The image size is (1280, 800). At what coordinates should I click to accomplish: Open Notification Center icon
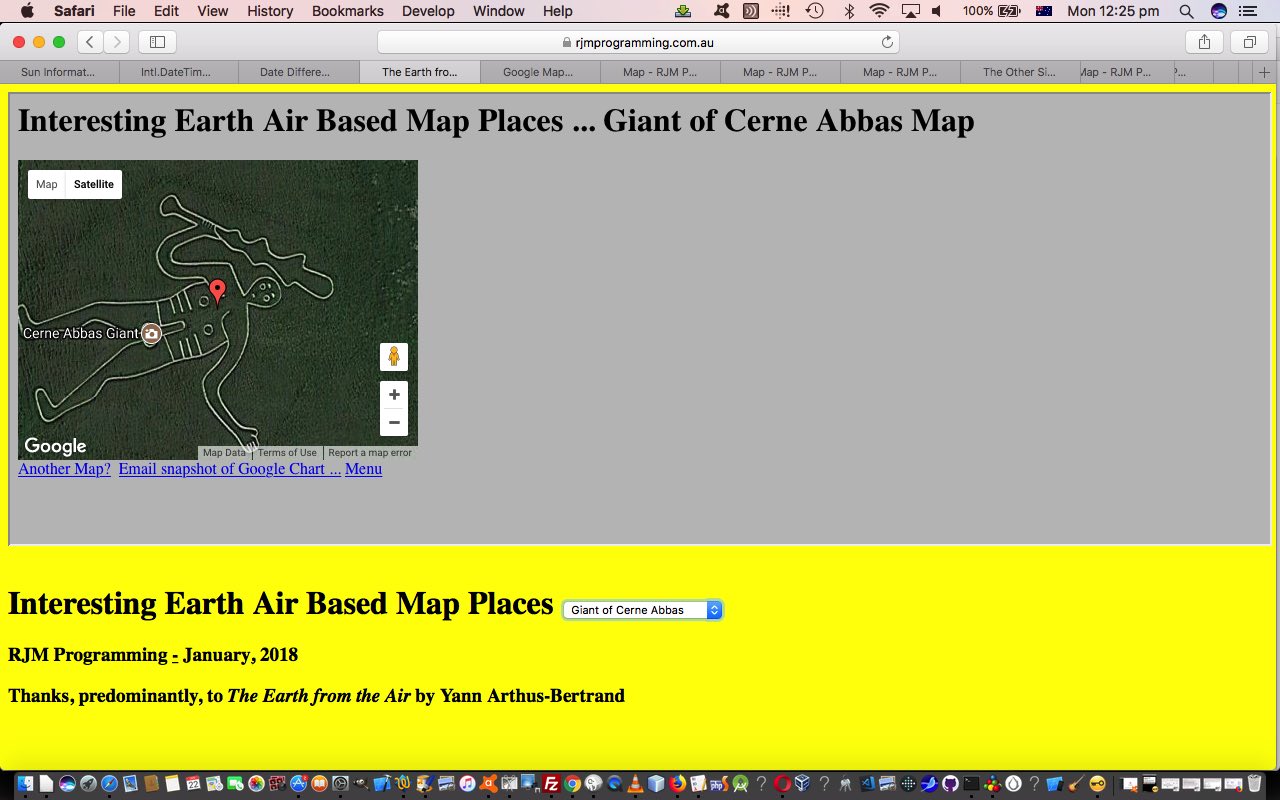tap(1247, 11)
